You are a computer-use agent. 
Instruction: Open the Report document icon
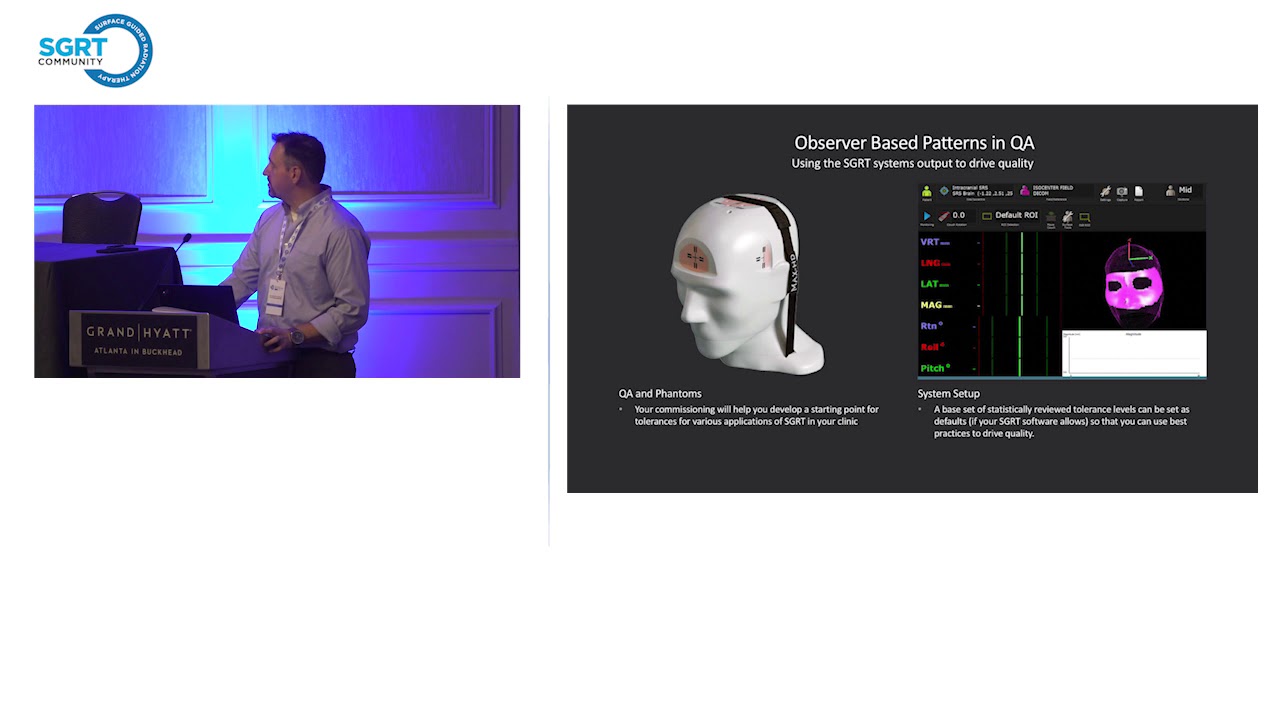[x=1139, y=191]
